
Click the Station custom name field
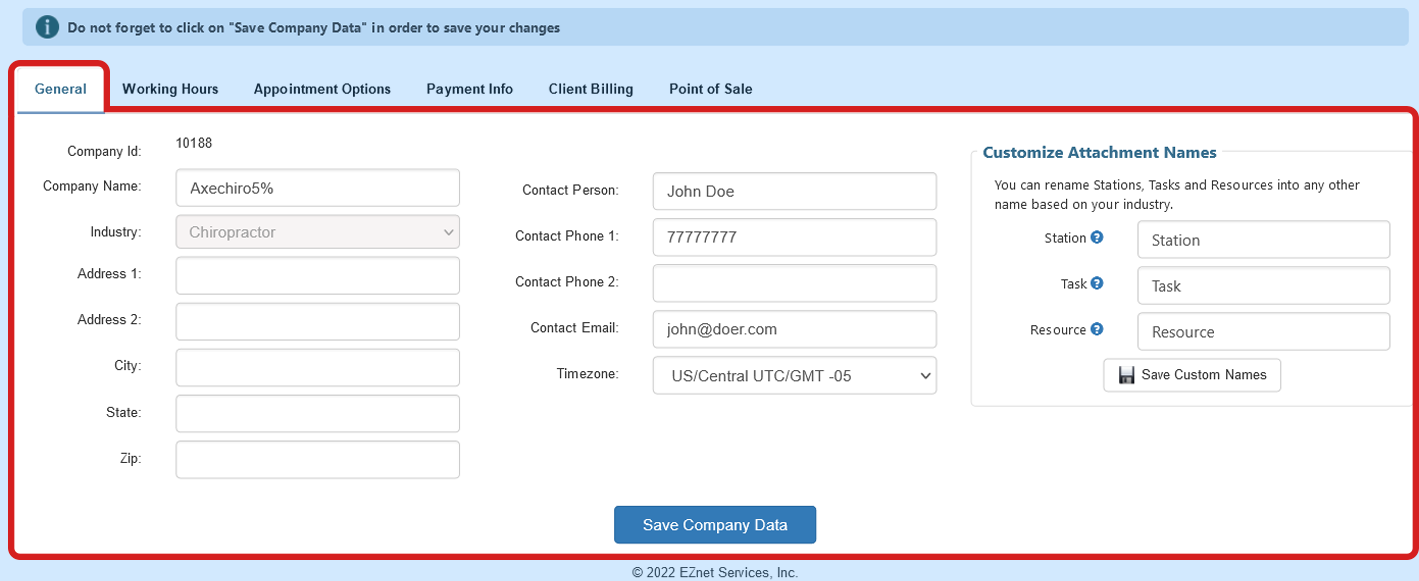[1262, 239]
